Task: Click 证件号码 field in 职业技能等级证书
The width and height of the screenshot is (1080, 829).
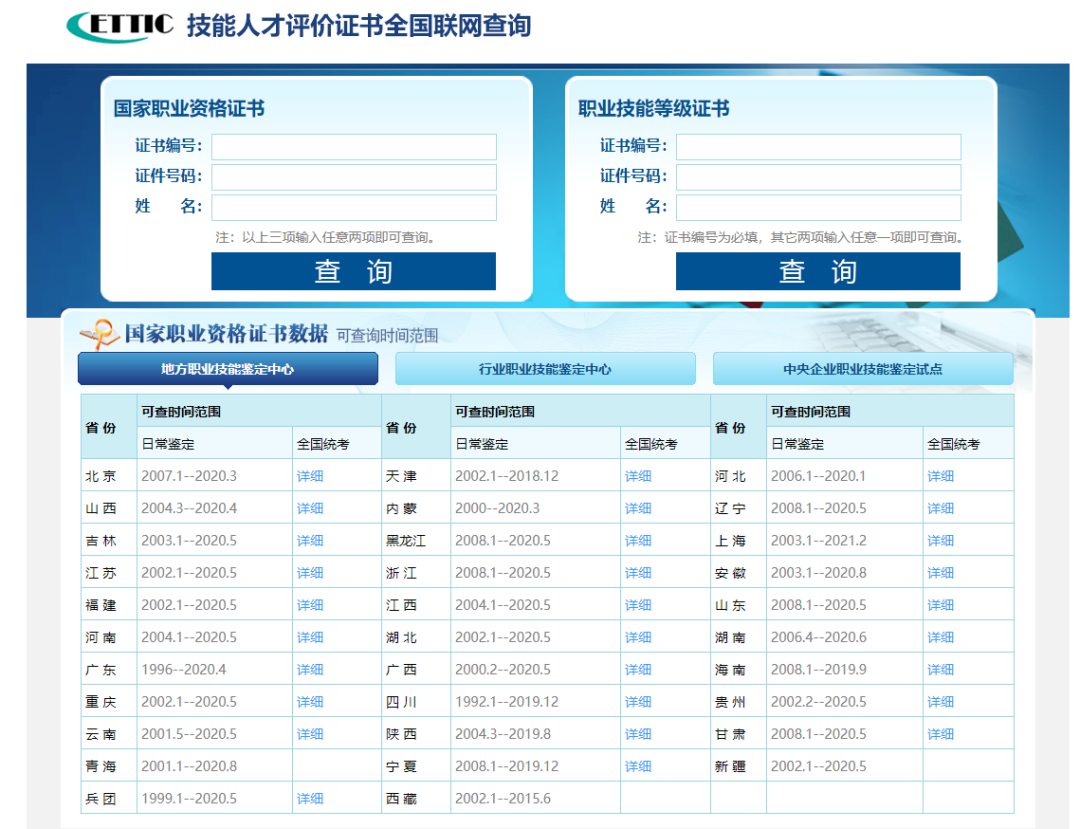Action: tap(818, 177)
